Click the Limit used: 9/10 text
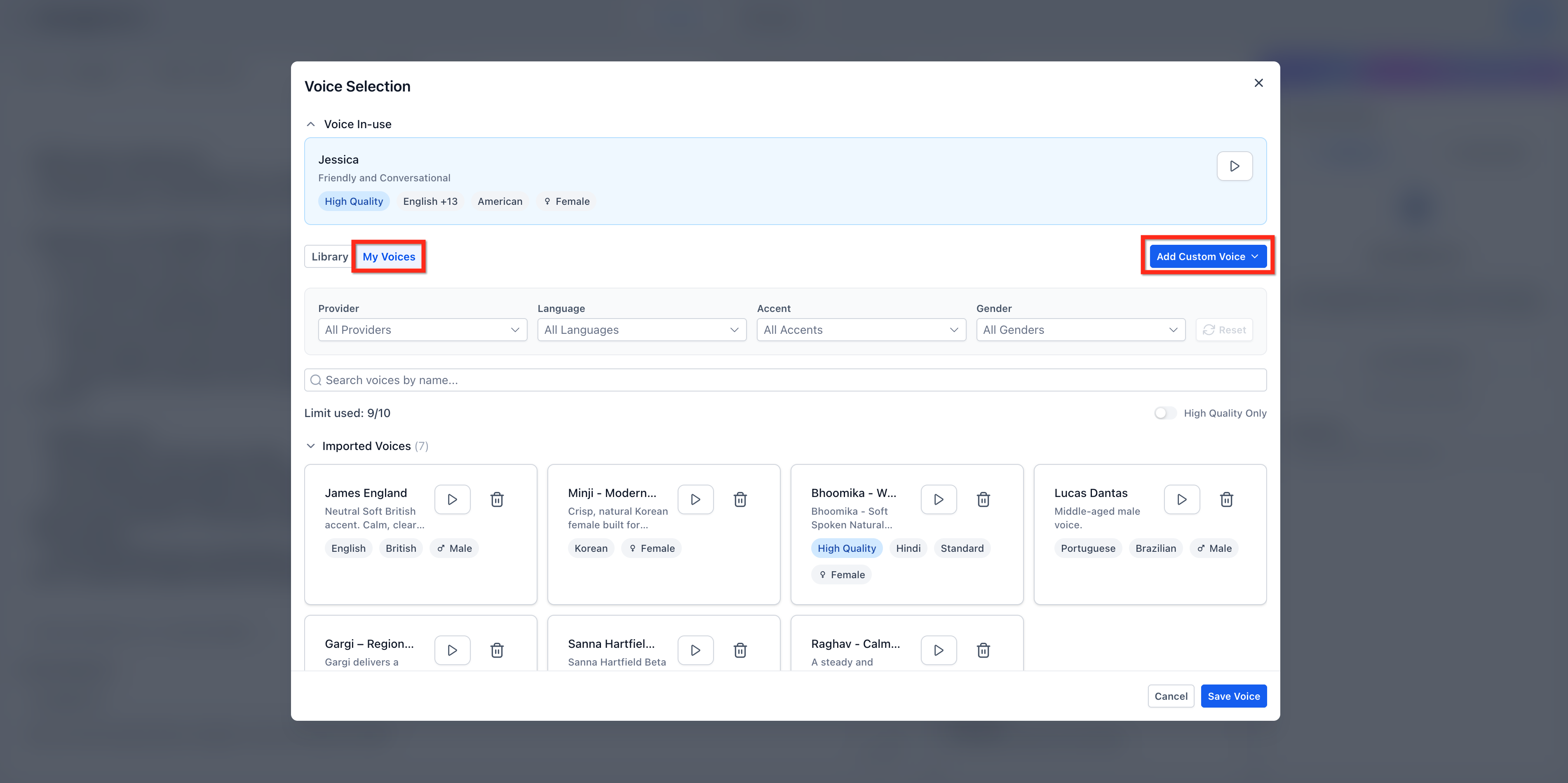 [x=347, y=413]
